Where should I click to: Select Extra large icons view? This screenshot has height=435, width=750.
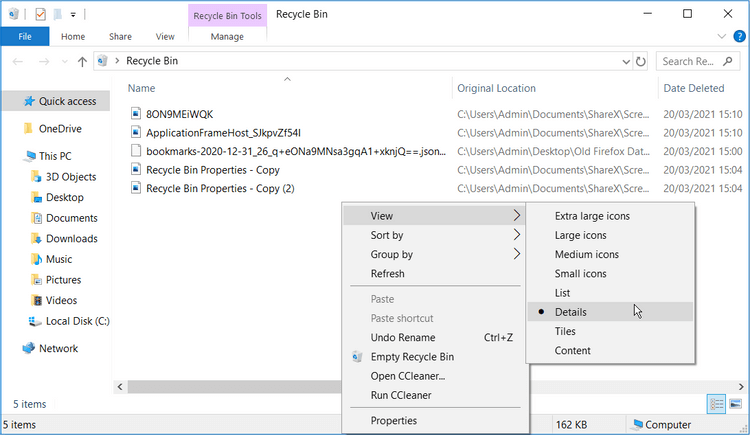click(610, 216)
